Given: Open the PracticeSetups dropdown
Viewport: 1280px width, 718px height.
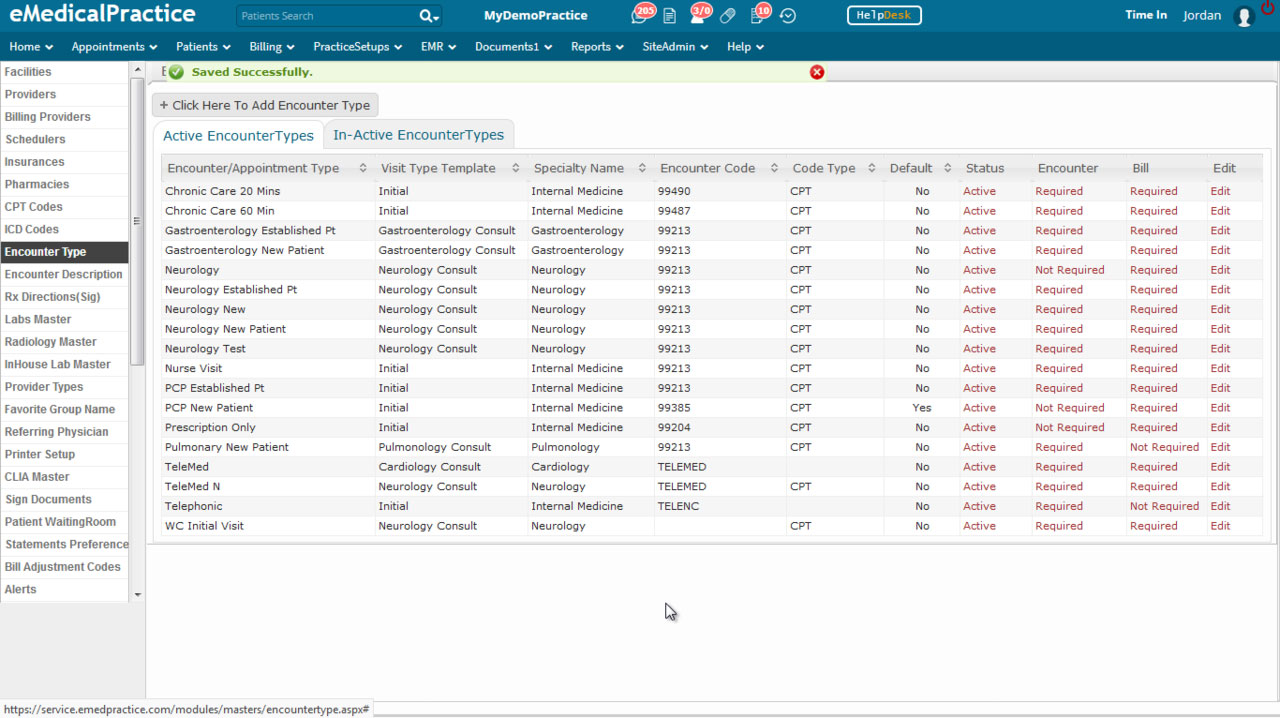Looking at the screenshot, I should (358, 47).
